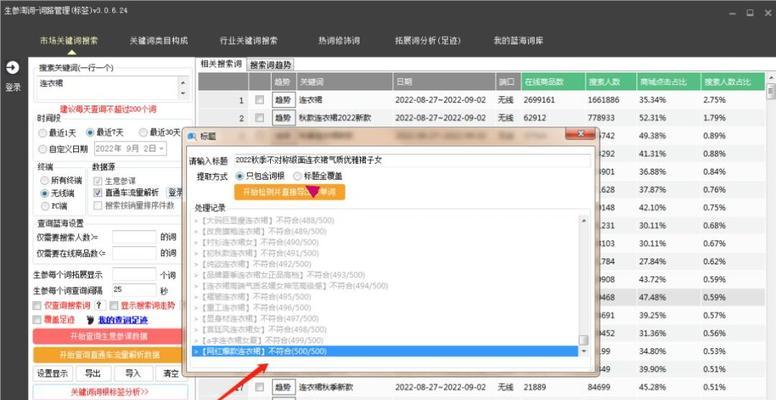Select 只包含词根 in the 标题 dialog
The height and width of the screenshot is (400, 776).
pos(240,176)
